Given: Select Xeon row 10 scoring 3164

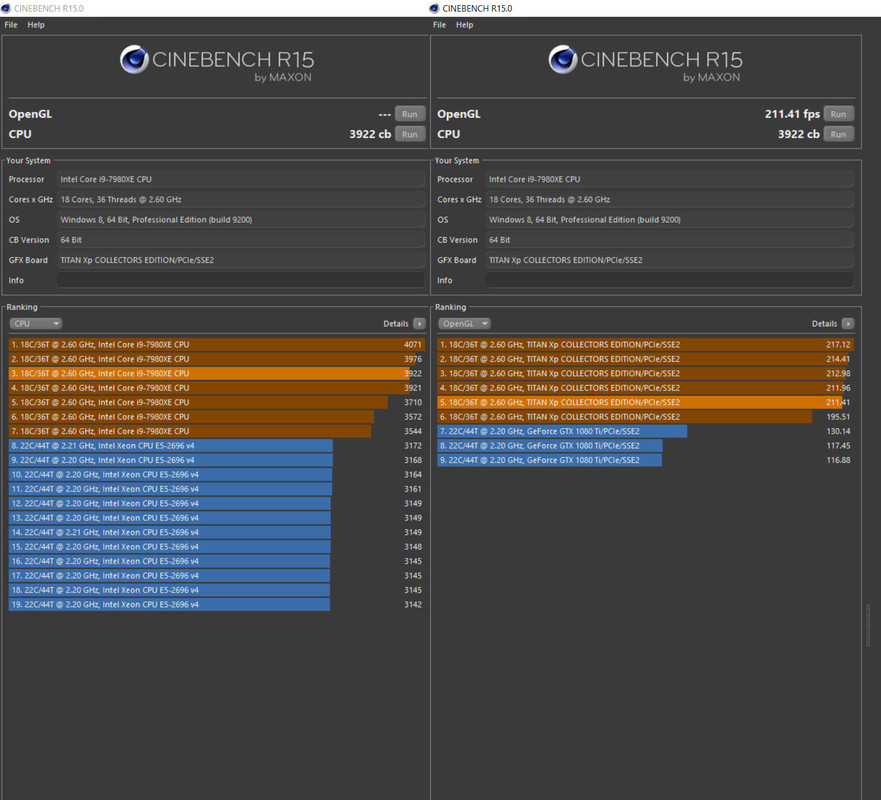Looking at the screenshot, I should pos(217,475).
